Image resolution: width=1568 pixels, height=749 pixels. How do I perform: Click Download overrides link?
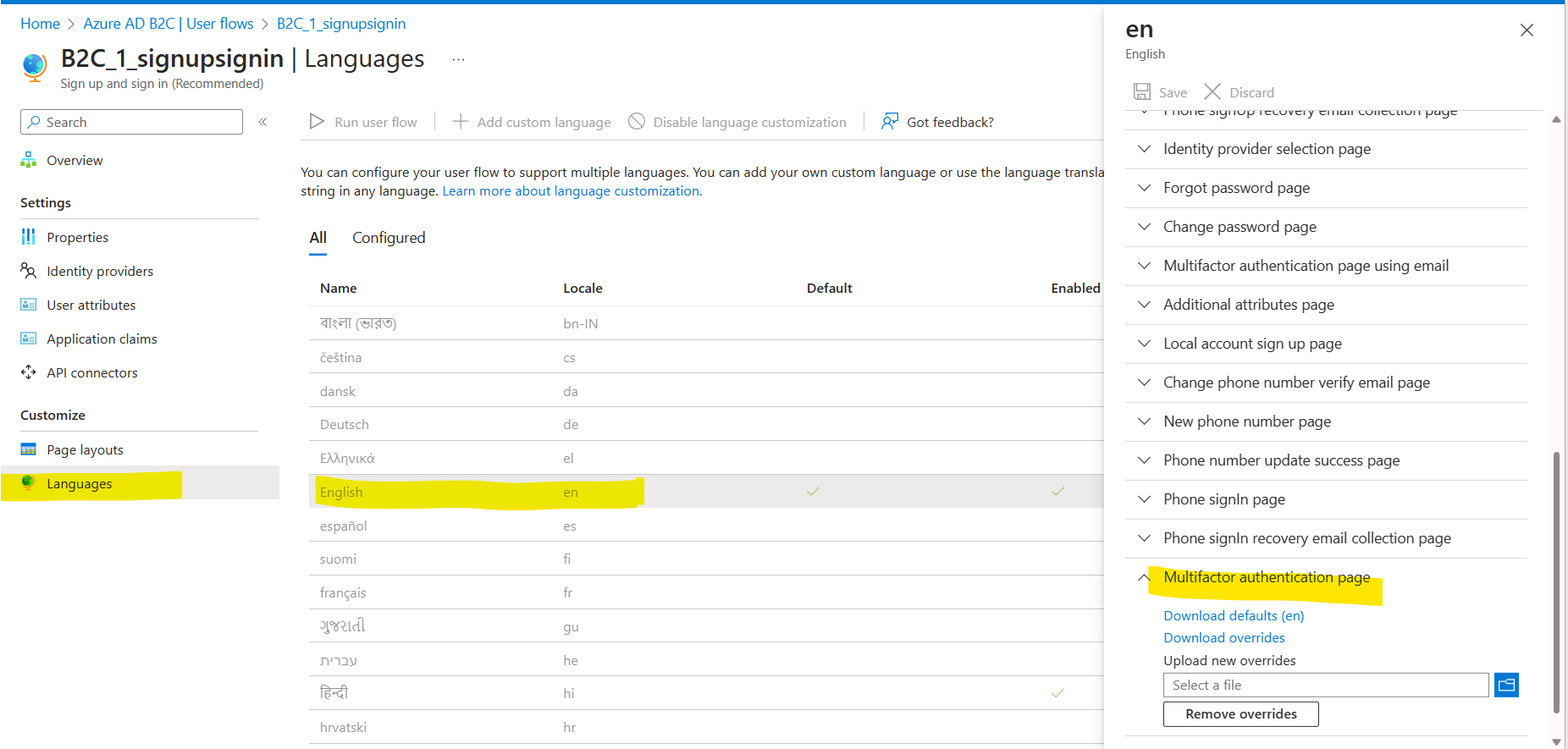(x=1224, y=637)
